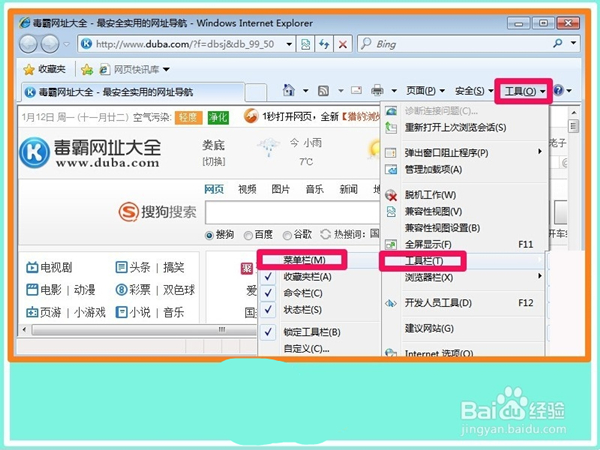Expand the 网页快讯库 dropdown
This screenshot has width=600, height=450.
(166, 70)
